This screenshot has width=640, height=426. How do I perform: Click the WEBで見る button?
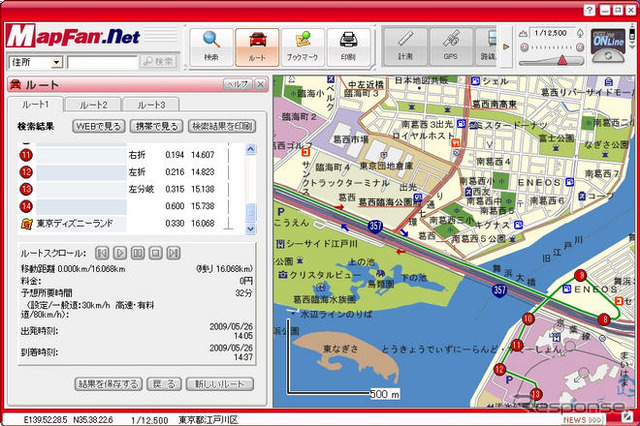[98, 126]
